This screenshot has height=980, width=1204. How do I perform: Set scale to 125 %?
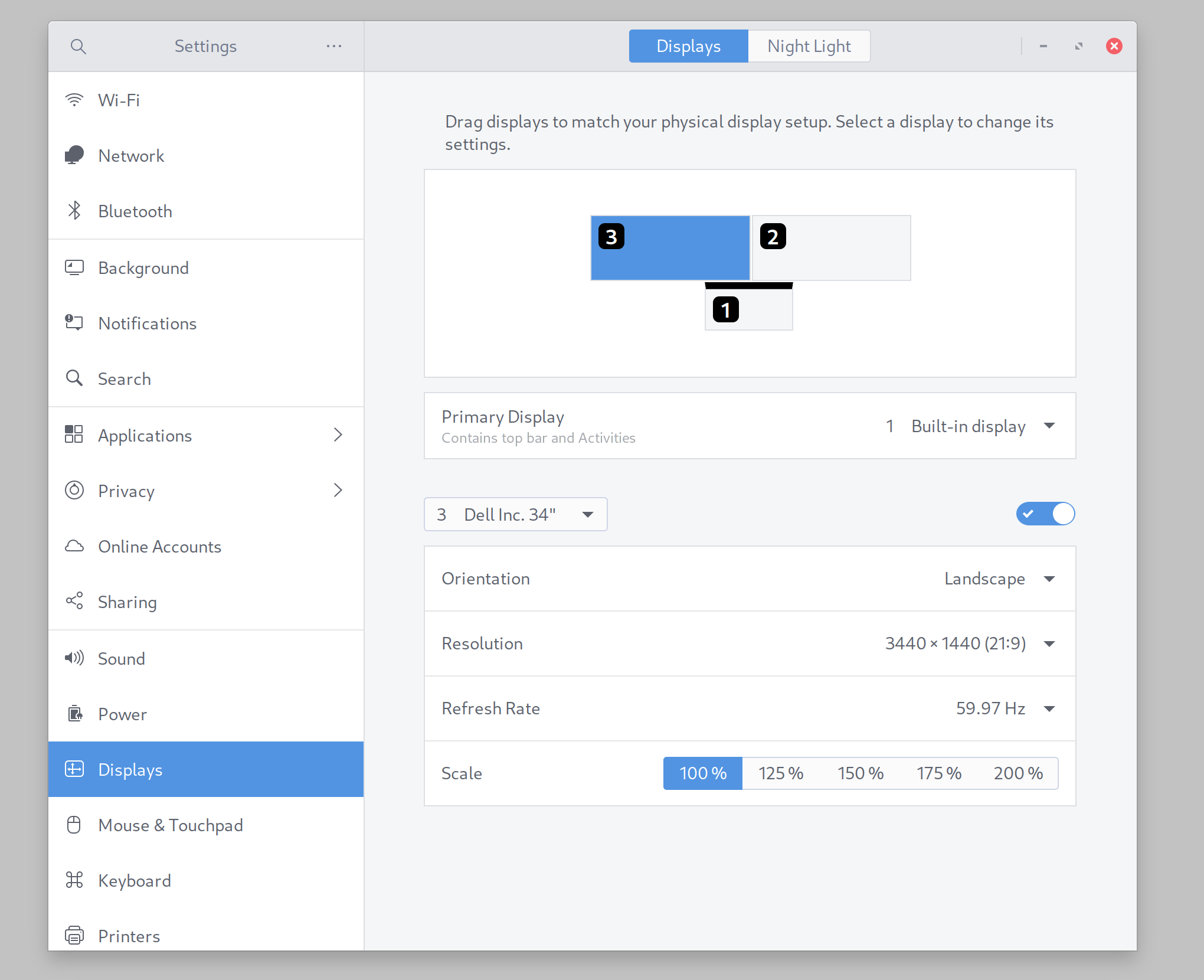click(781, 773)
